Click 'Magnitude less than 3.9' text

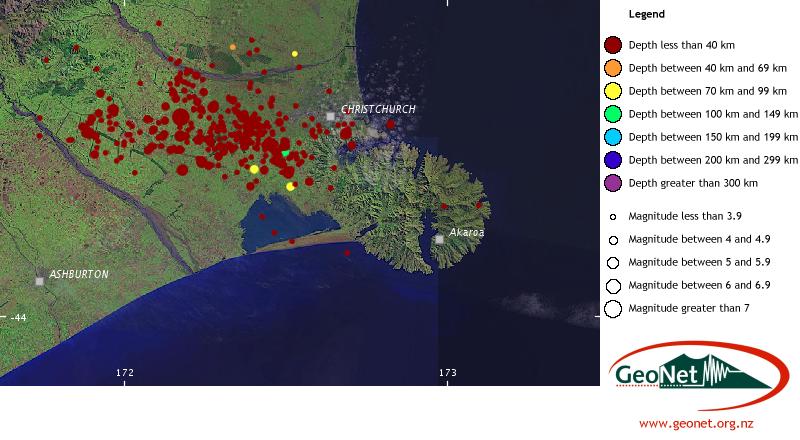[685, 216]
